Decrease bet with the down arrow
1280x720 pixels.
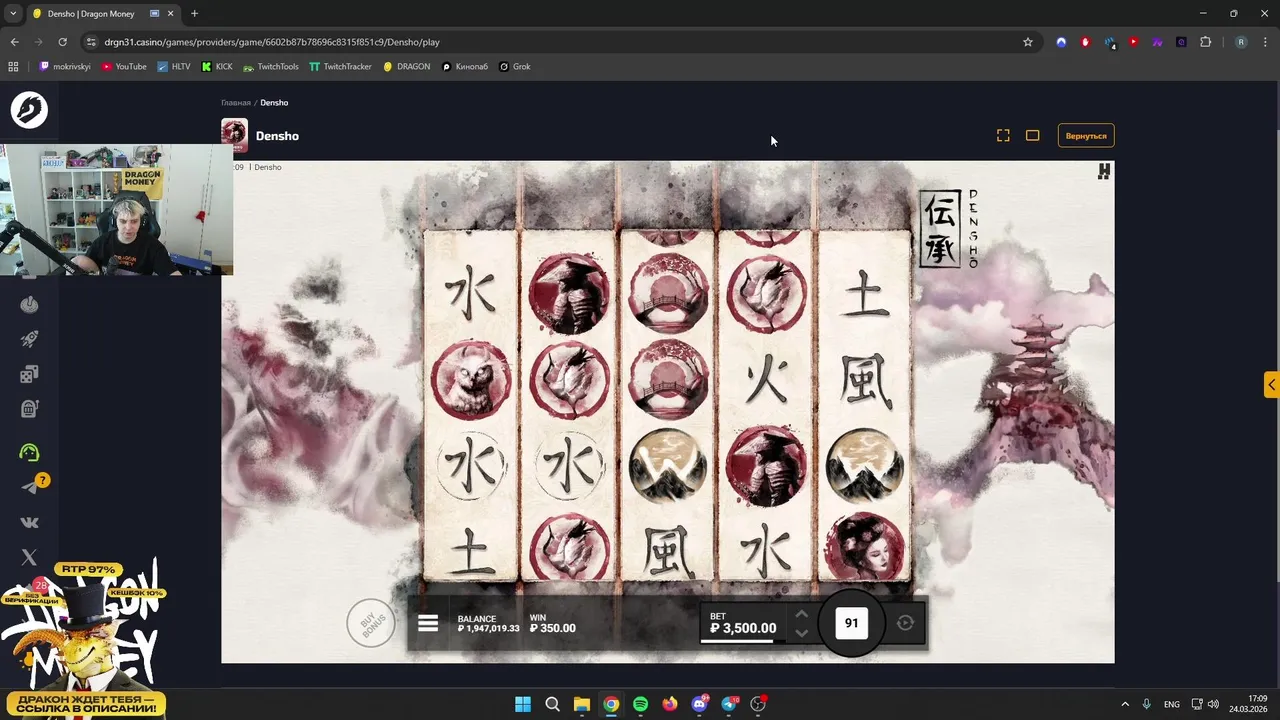click(x=801, y=633)
